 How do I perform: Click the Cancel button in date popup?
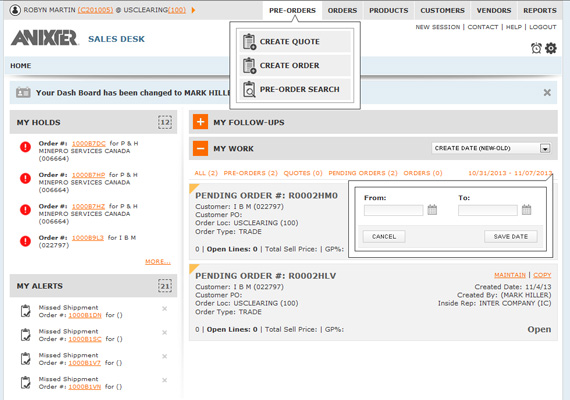click(x=384, y=237)
